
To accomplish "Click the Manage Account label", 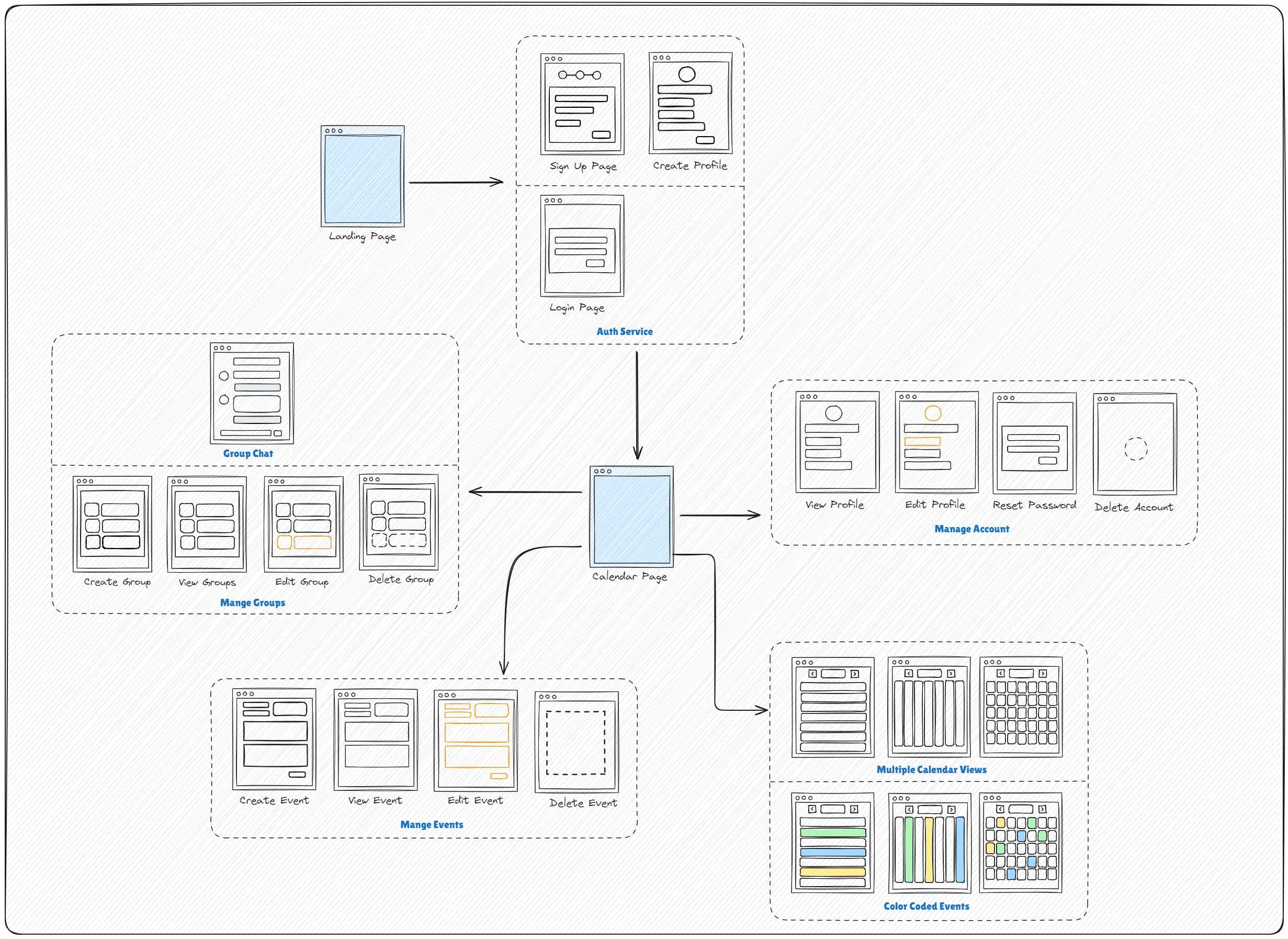I will coord(971,529).
